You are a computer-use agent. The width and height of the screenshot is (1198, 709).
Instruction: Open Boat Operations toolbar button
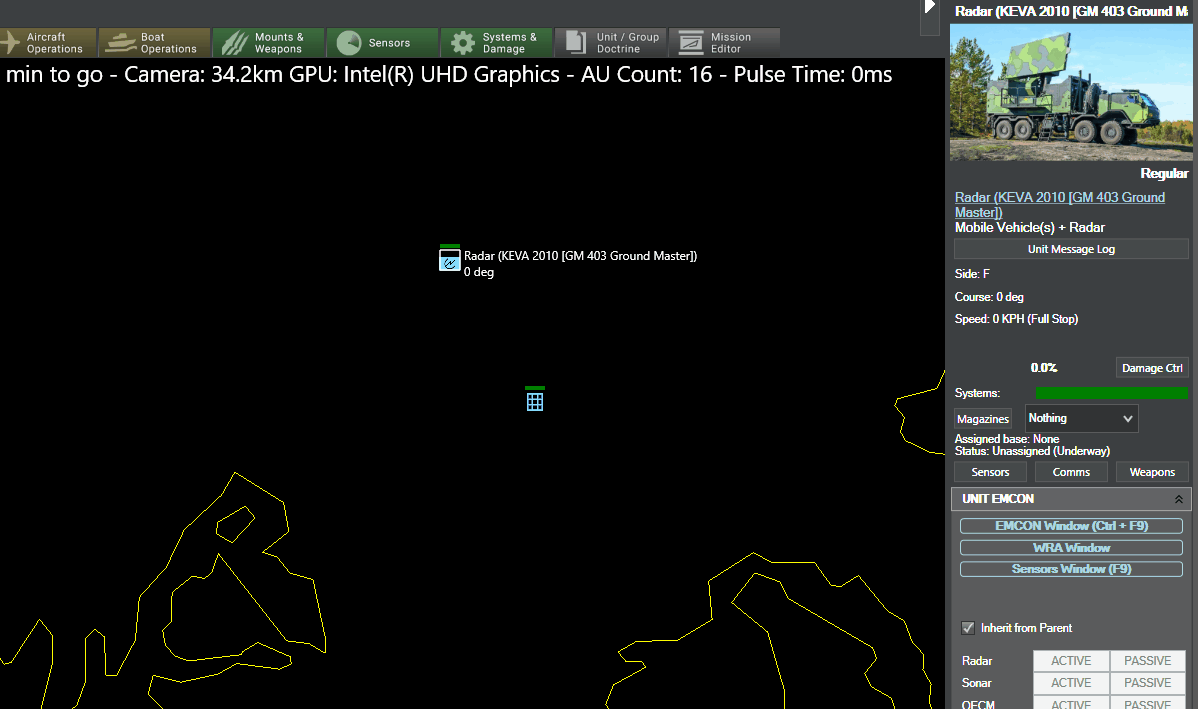[x=154, y=43]
